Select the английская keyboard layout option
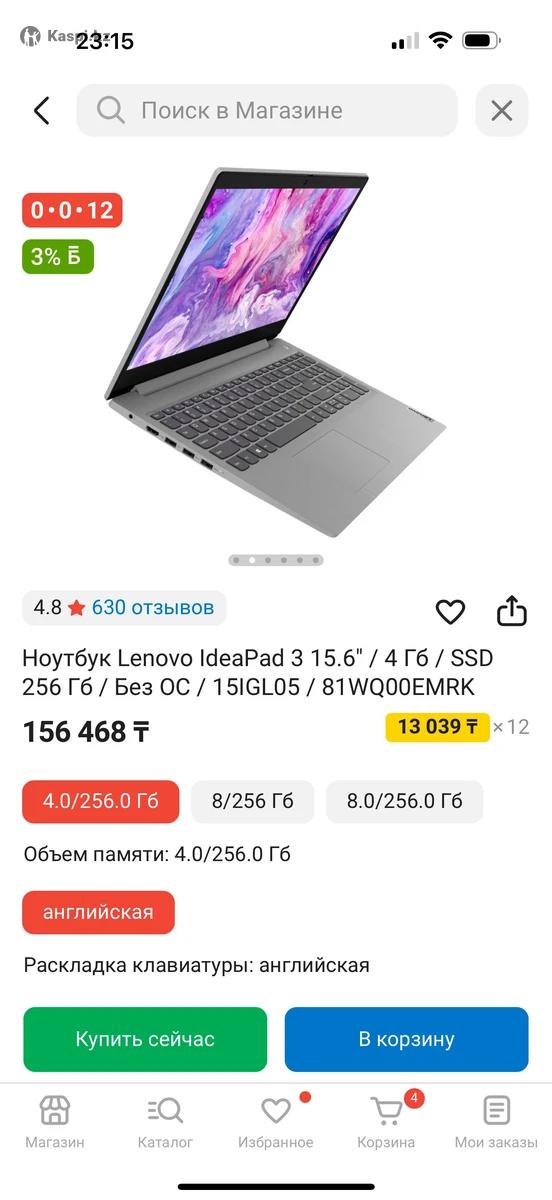 point(98,912)
